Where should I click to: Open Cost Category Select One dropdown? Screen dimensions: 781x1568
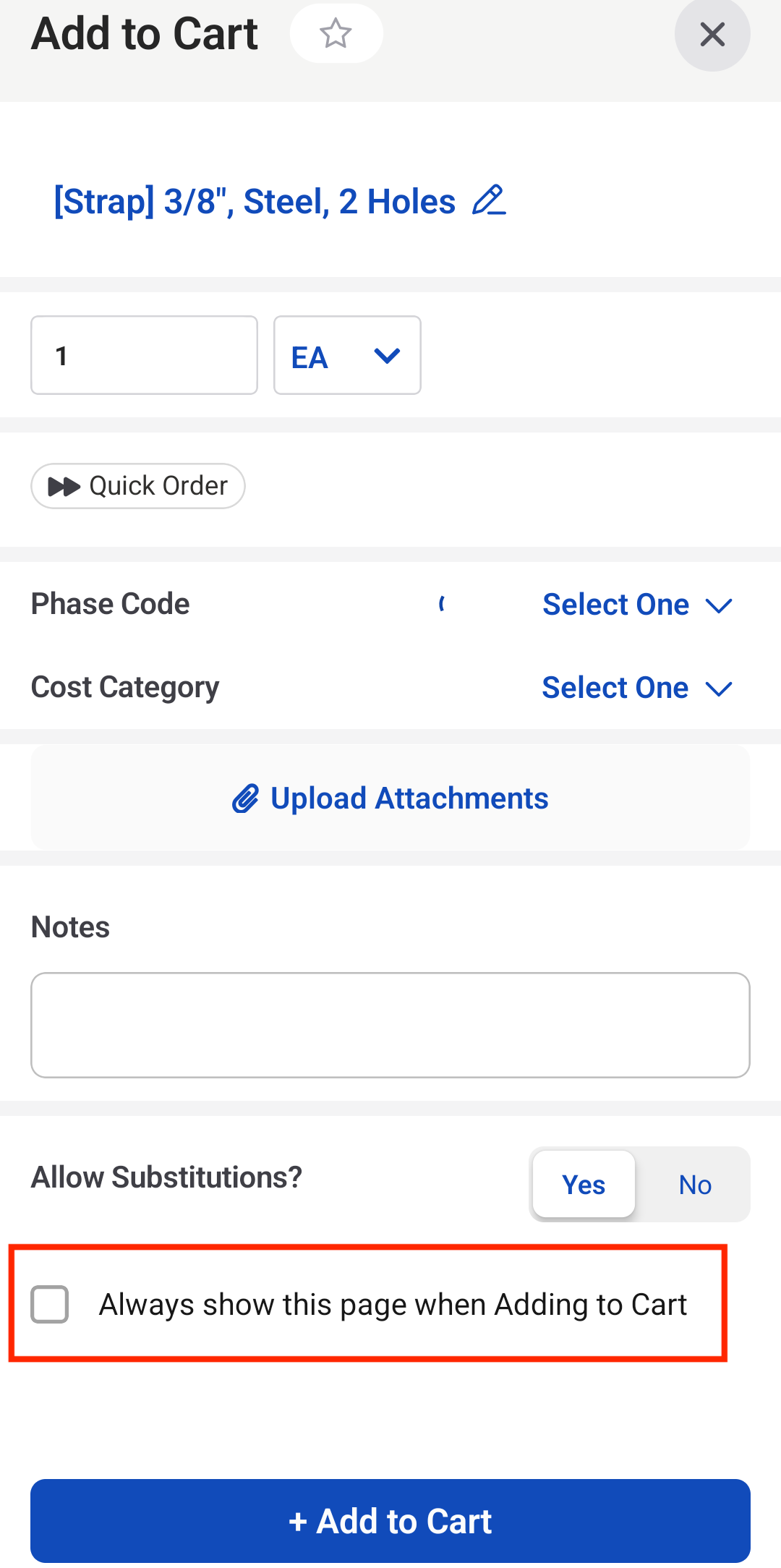pos(638,688)
